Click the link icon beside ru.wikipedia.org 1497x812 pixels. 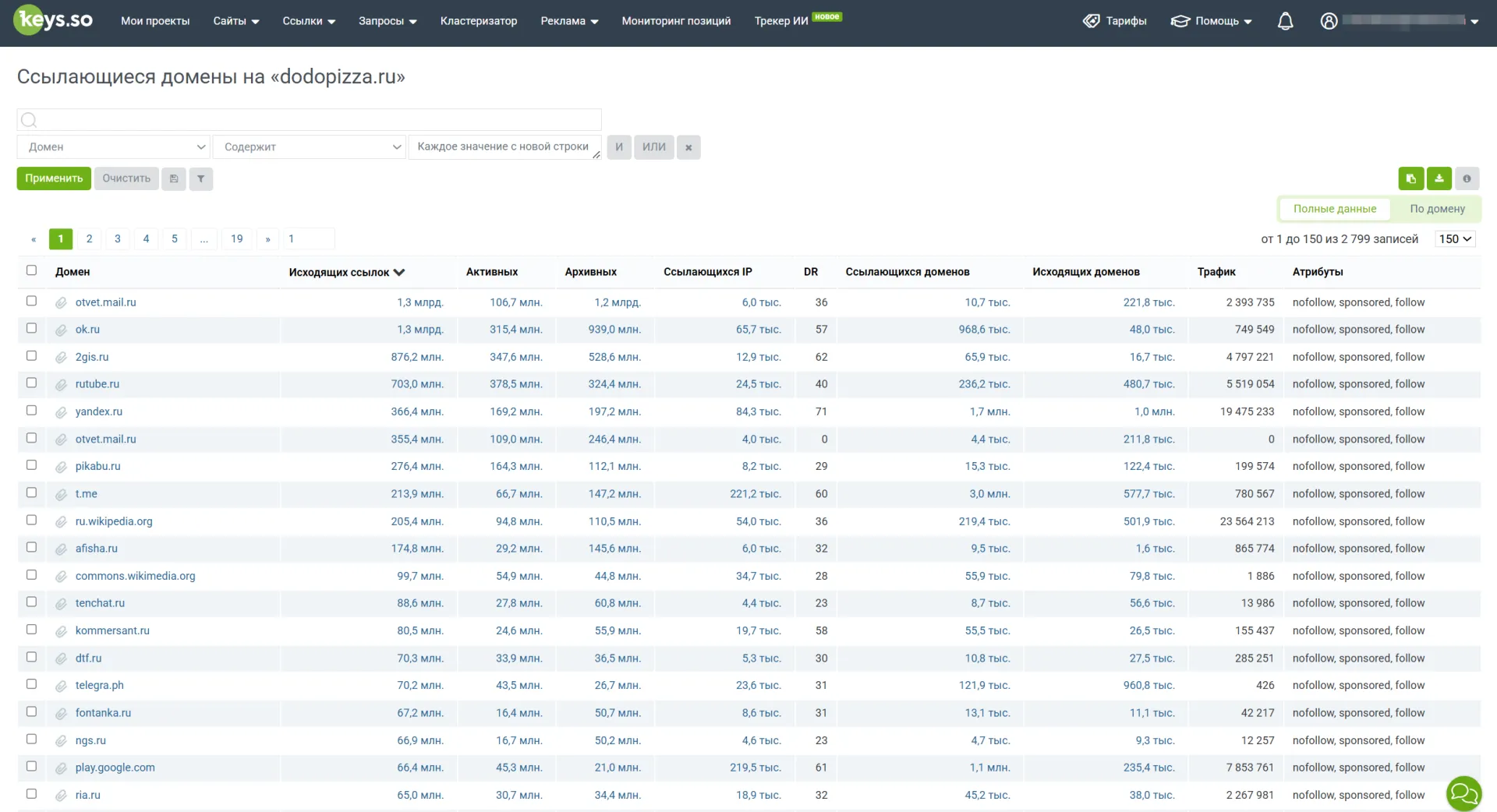(61, 522)
